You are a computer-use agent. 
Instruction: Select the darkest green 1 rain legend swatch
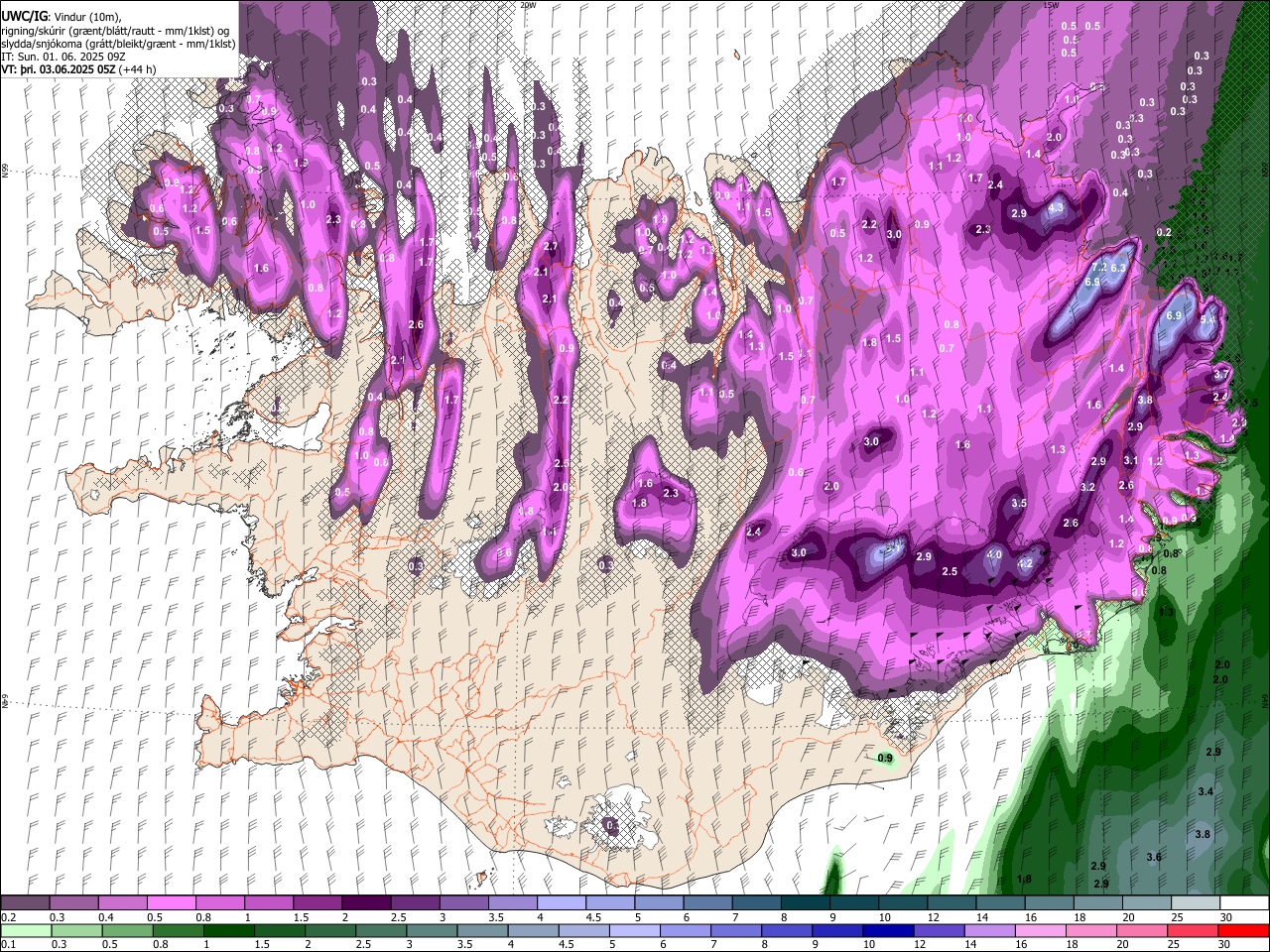click(x=228, y=931)
